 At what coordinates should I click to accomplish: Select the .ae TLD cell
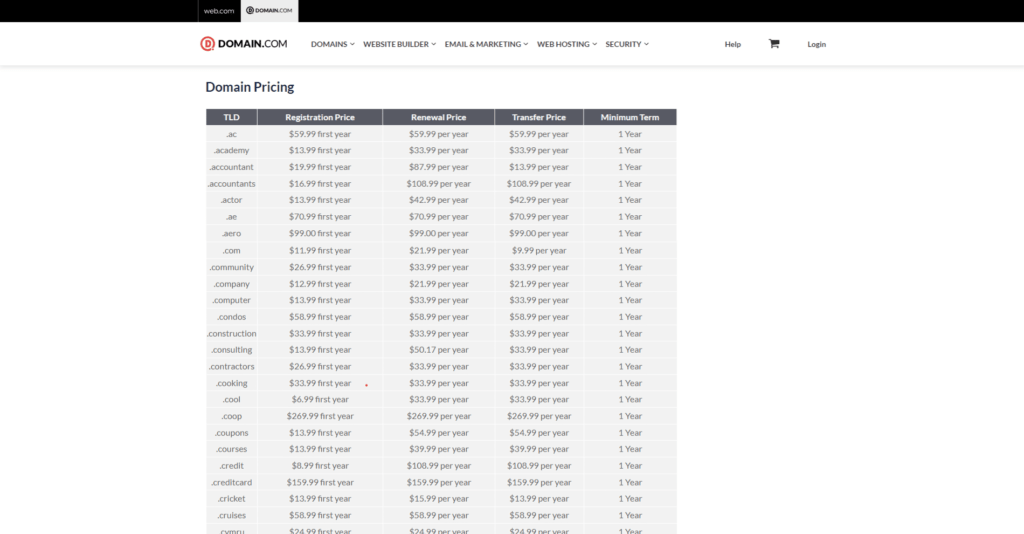pyautogui.click(x=232, y=217)
